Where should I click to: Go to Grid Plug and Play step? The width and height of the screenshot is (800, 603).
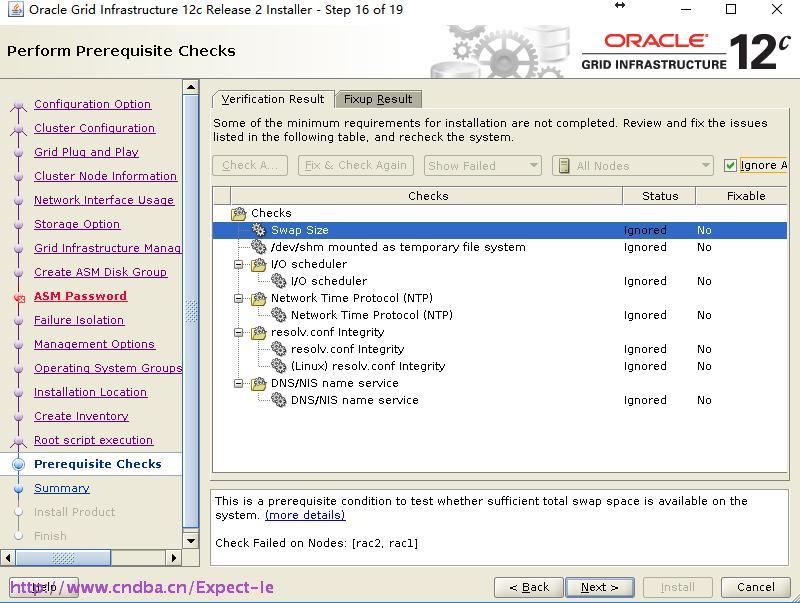tap(86, 152)
